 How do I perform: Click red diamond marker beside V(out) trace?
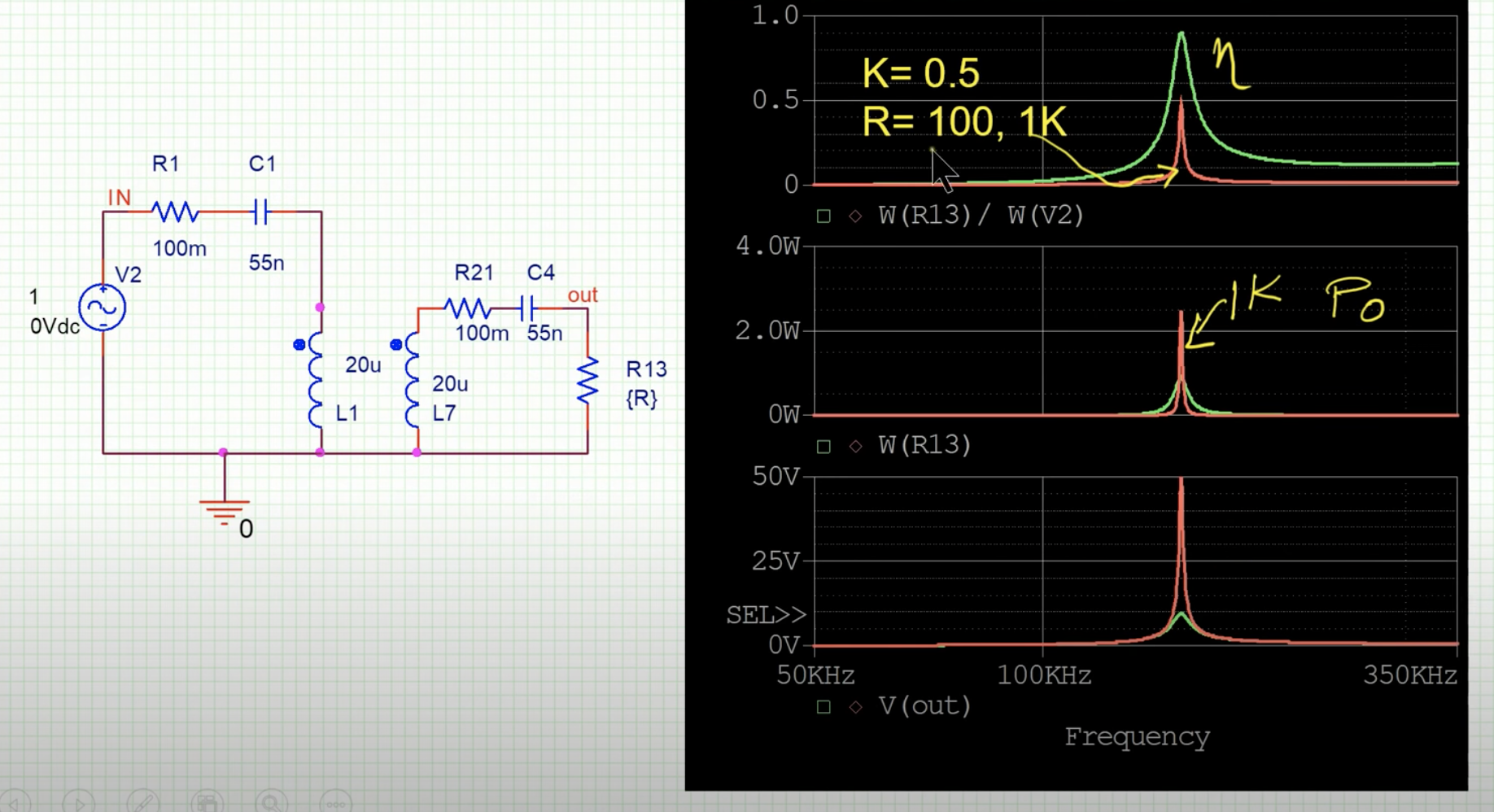click(855, 707)
